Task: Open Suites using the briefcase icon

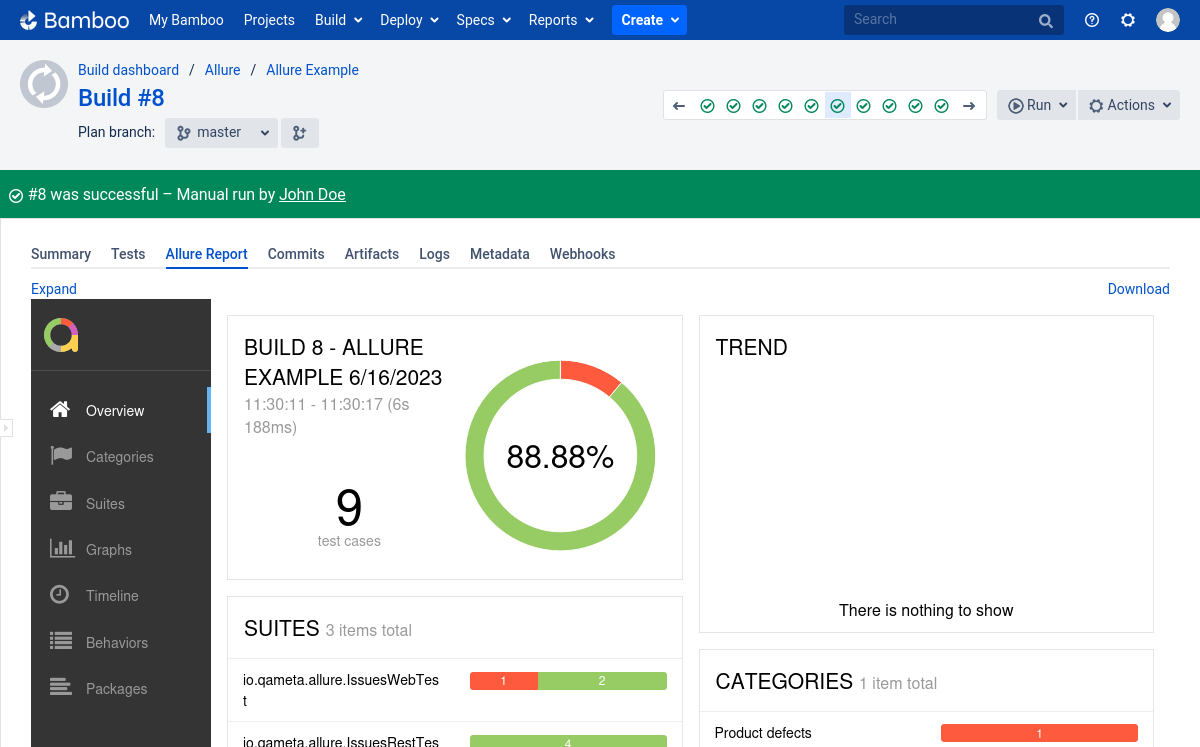Action: coord(61,503)
